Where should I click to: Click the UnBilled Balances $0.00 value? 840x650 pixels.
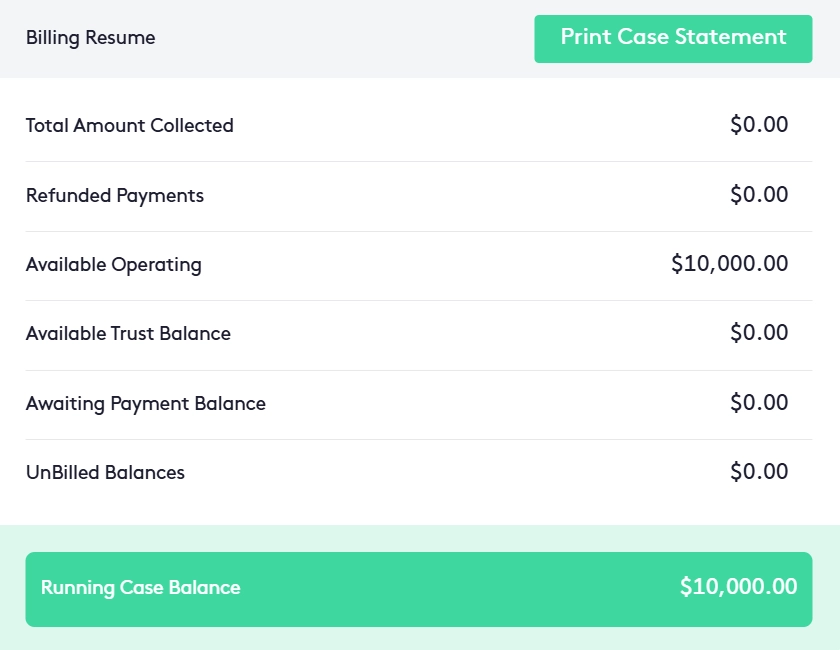[759, 472]
